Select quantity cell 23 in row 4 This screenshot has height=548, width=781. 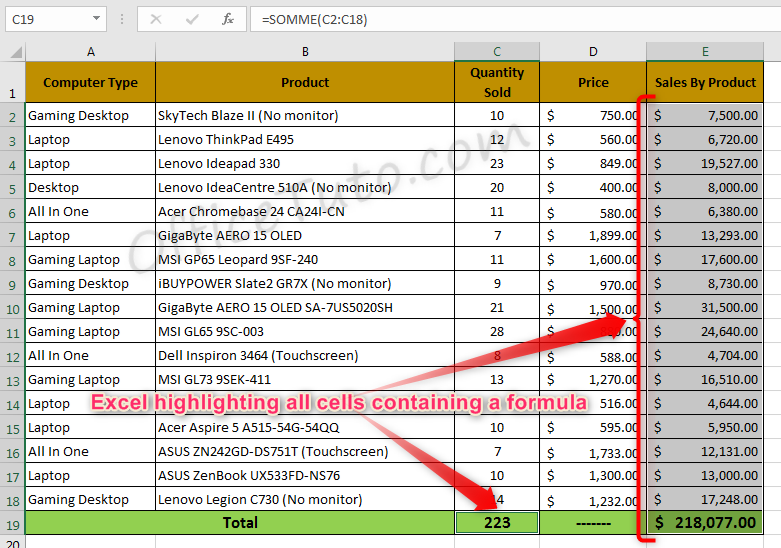click(497, 163)
